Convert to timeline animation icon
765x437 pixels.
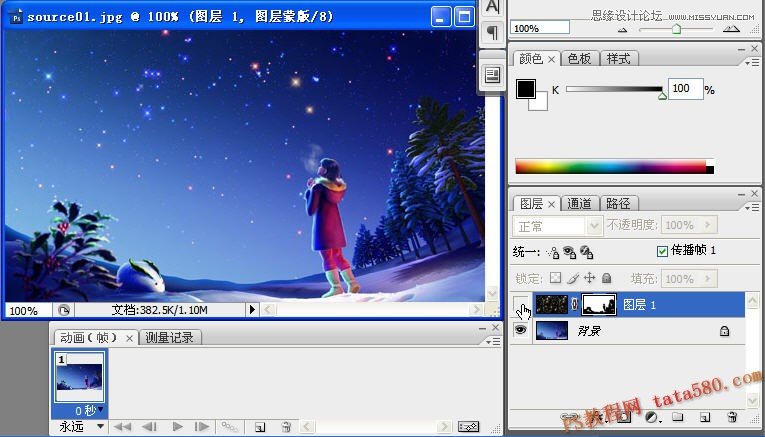[x=468, y=427]
